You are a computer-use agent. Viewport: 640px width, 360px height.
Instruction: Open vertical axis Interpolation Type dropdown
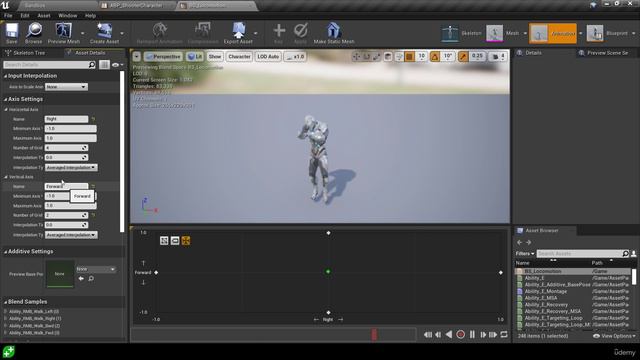point(71,235)
